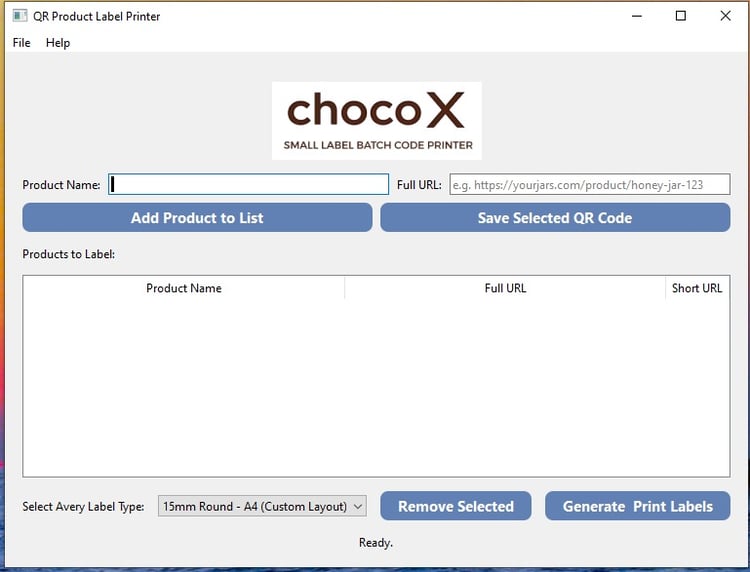This screenshot has width=750, height=572.
Task: Click the 'Ready.' status text
Action: [375, 543]
